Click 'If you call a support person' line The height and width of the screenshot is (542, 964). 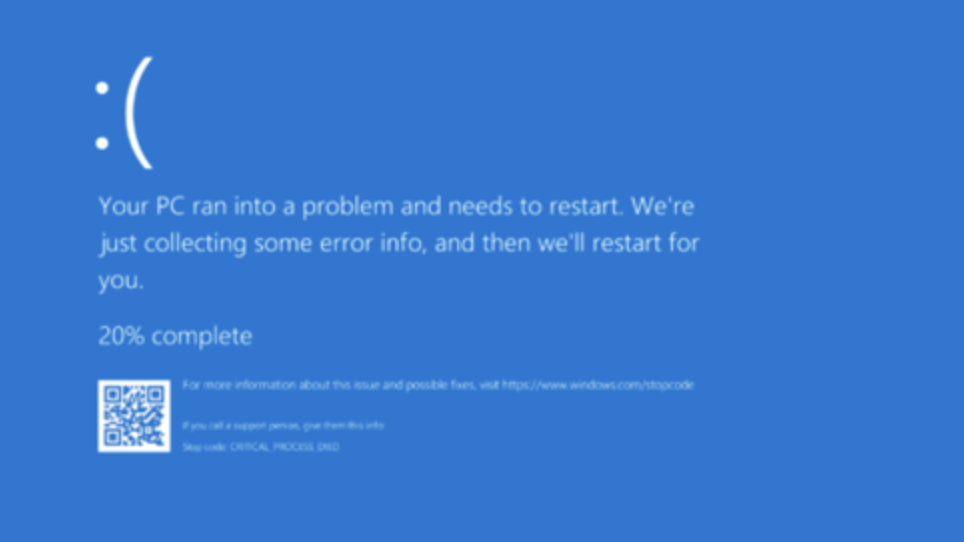click(283, 425)
